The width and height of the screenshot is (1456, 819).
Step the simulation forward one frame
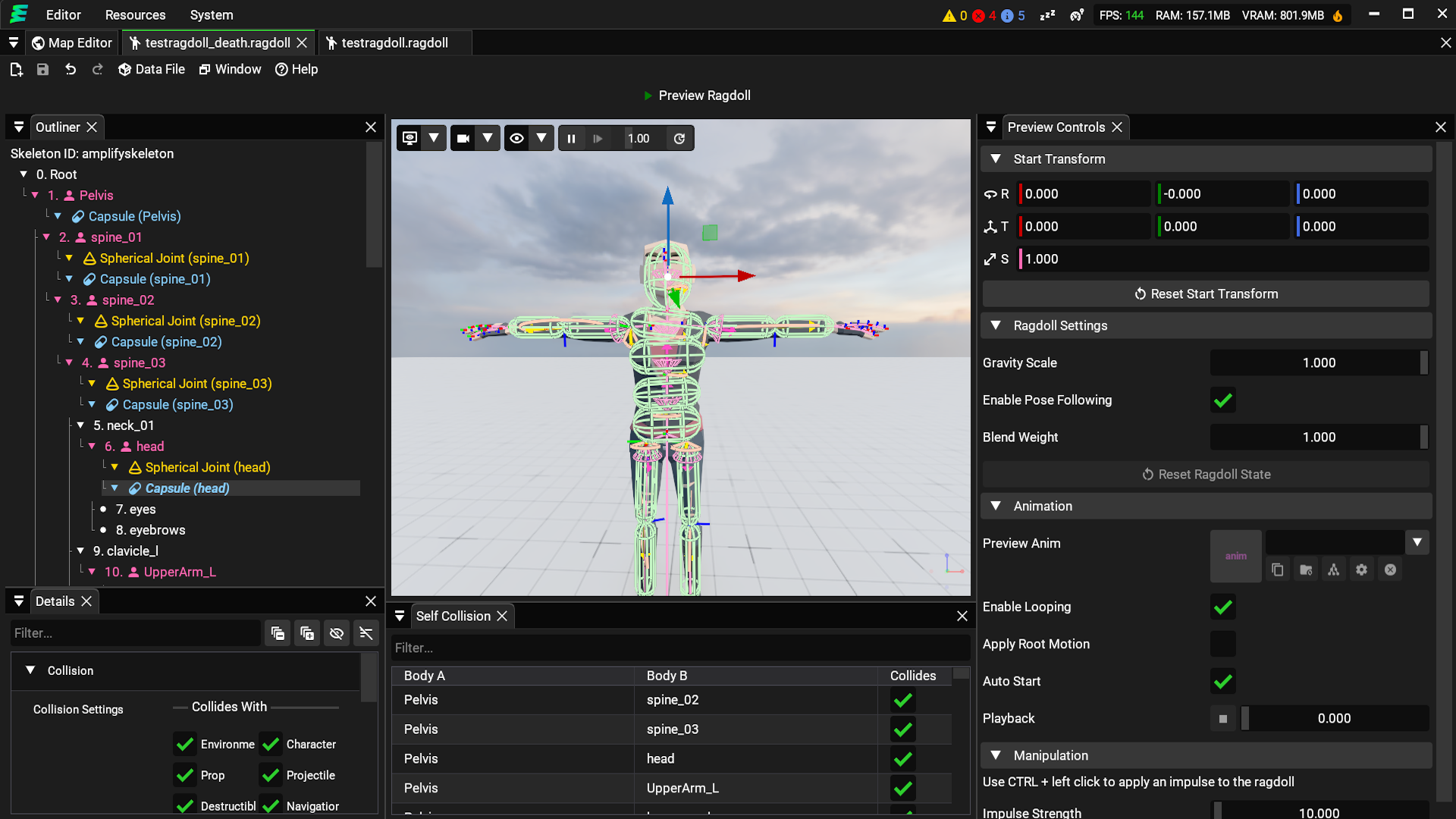click(x=598, y=138)
